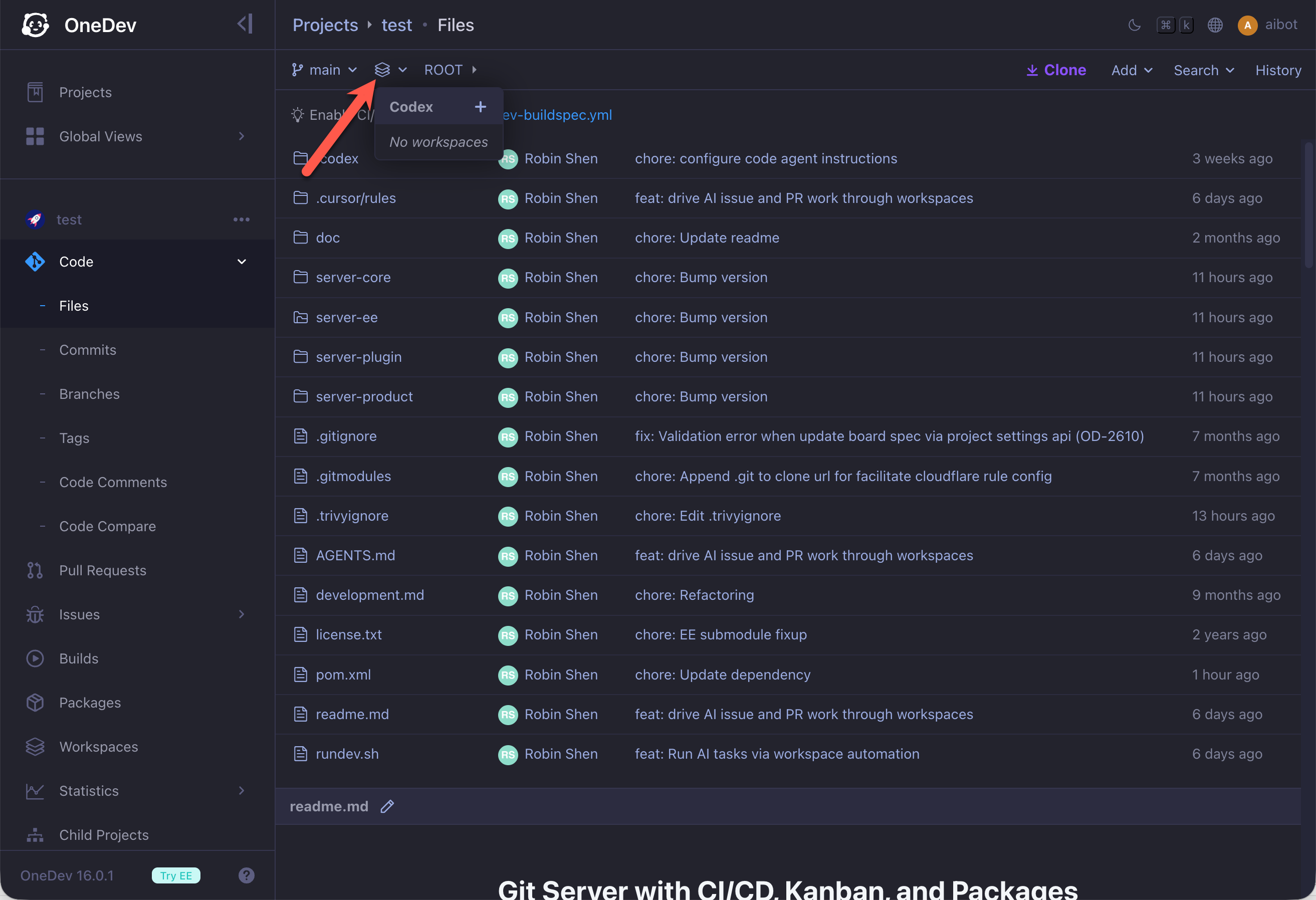Open the development.md file
Image resolution: width=1316 pixels, height=900 pixels.
point(370,595)
